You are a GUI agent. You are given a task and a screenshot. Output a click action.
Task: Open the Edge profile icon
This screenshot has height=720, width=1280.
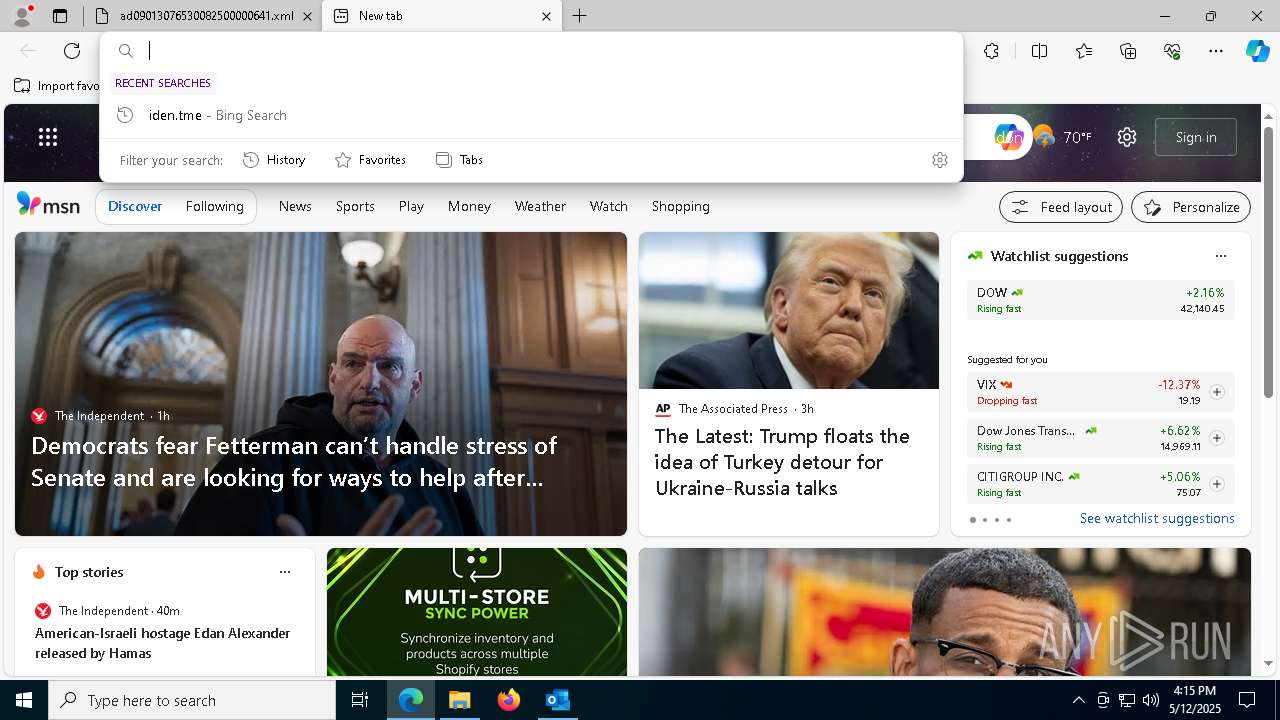[x=22, y=16]
